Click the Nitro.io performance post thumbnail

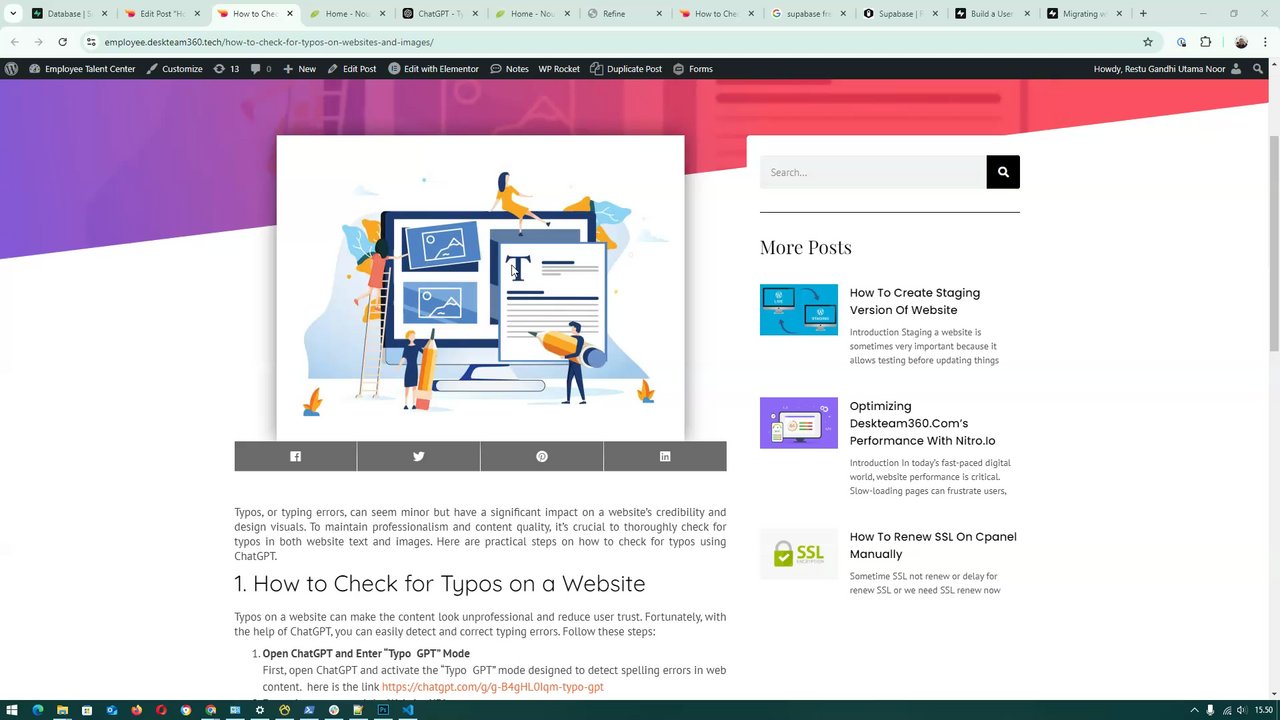(799, 423)
